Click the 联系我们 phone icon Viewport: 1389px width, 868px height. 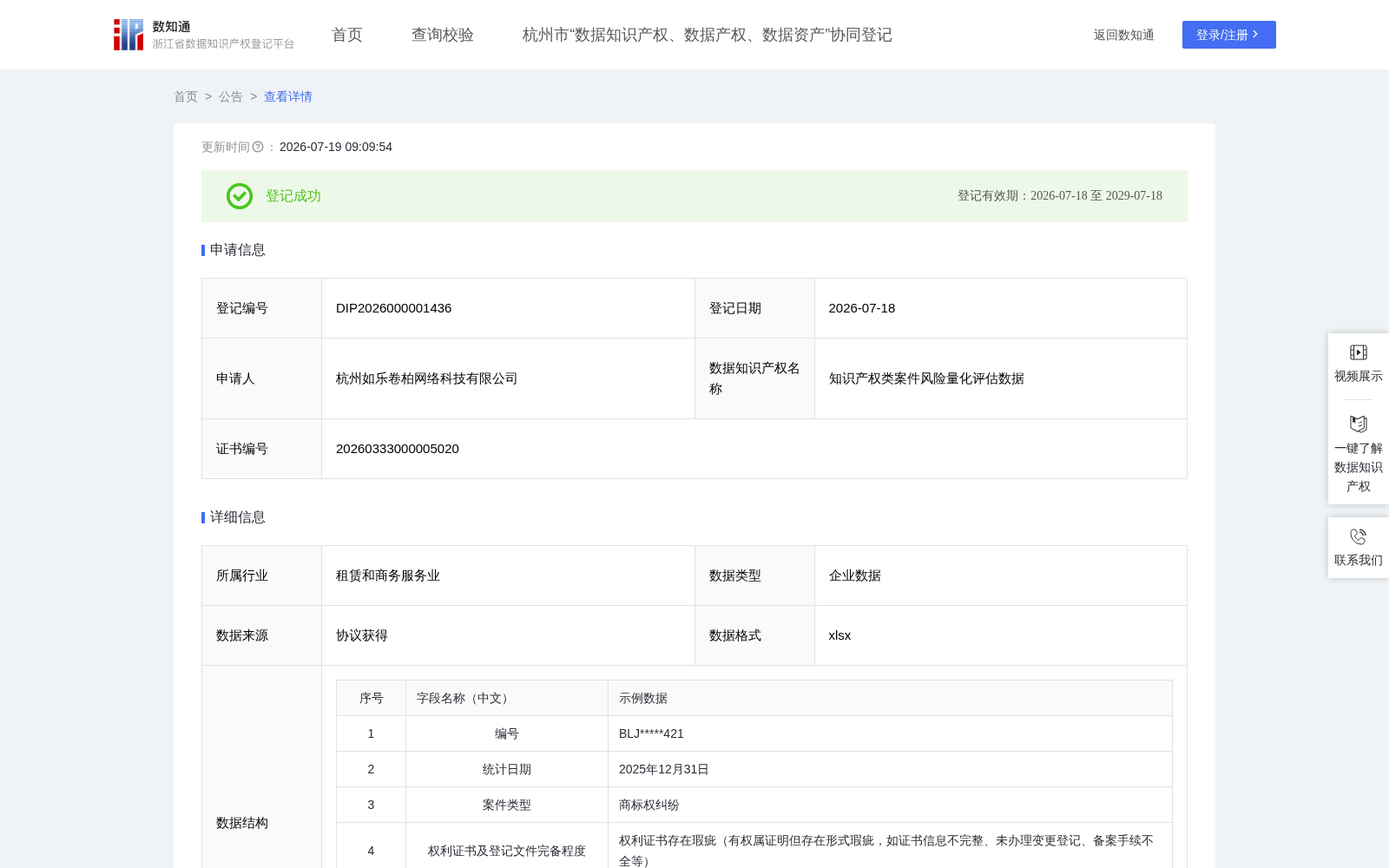coord(1359,536)
